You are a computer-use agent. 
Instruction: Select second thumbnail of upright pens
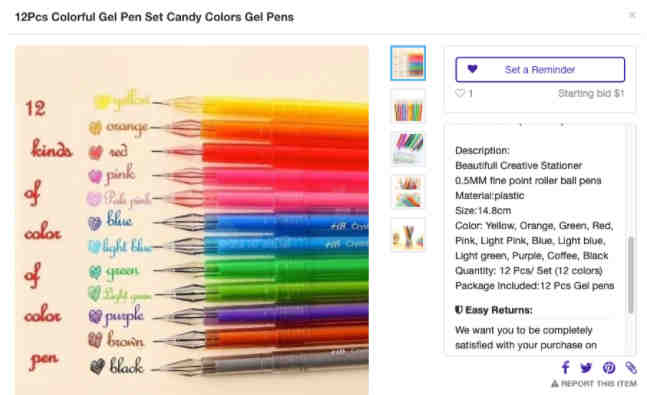[x=408, y=106]
